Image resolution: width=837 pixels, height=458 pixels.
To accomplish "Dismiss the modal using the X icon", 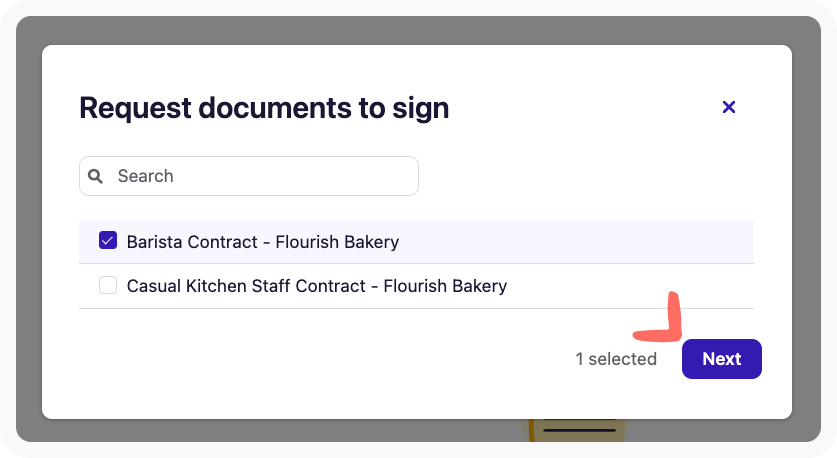I will coord(729,107).
